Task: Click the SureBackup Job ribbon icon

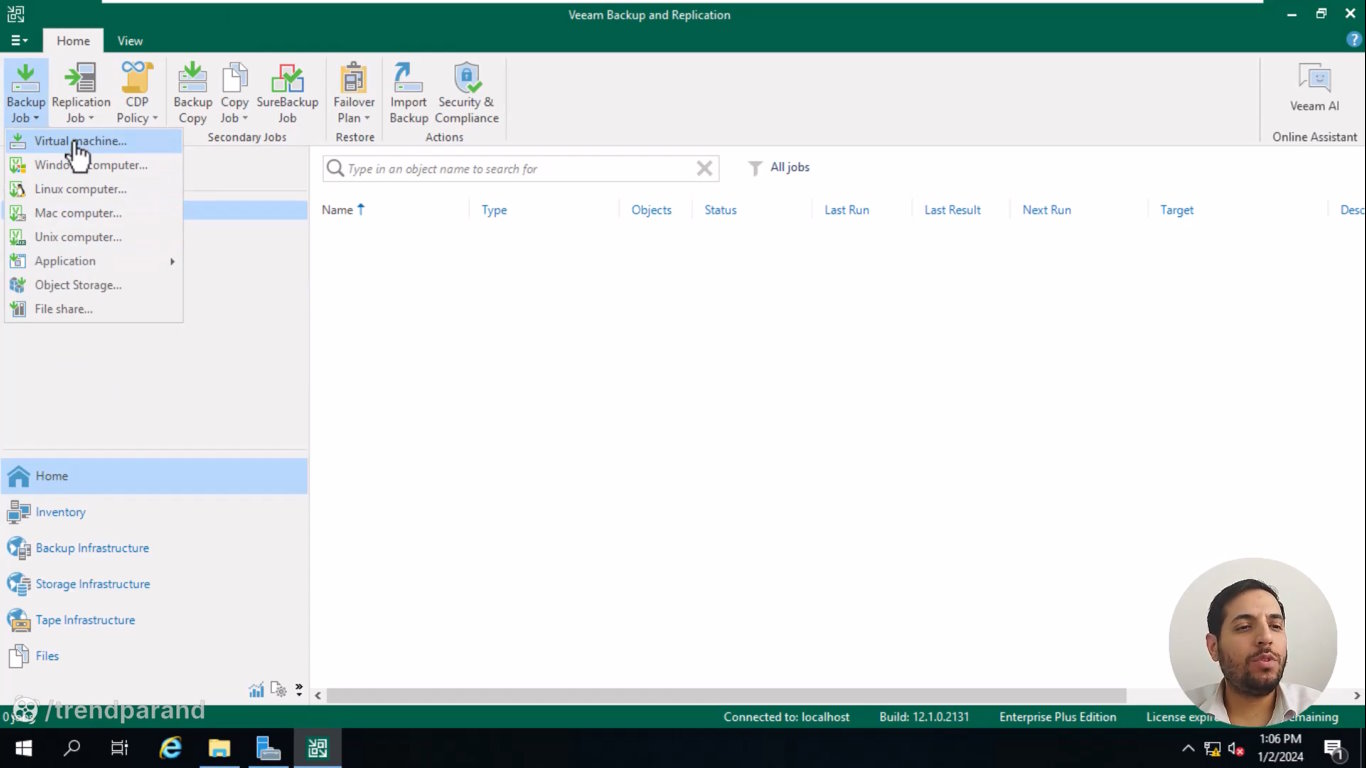Action: click(287, 93)
